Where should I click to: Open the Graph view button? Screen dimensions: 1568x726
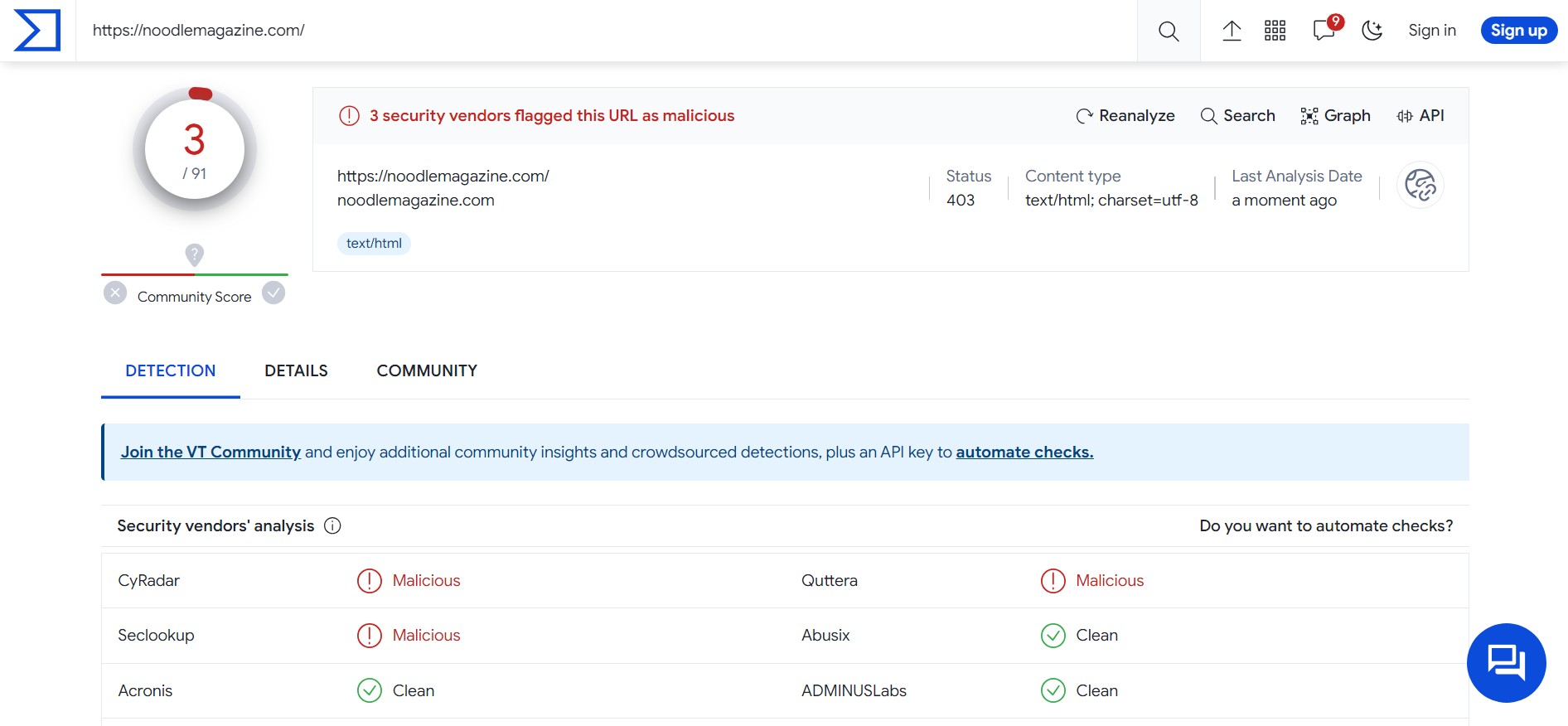coord(1336,116)
